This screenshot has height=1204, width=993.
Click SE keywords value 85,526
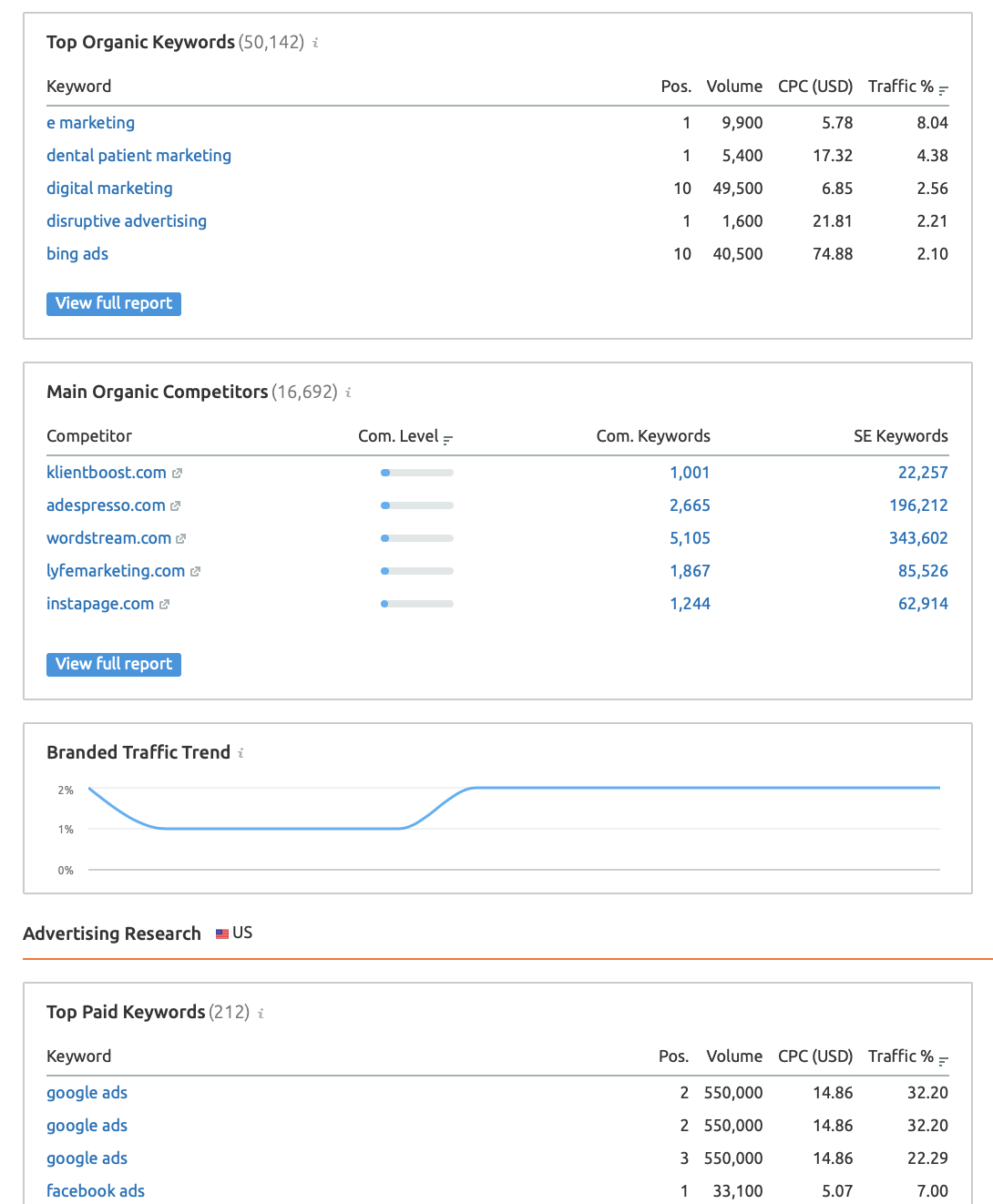[x=923, y=571]
